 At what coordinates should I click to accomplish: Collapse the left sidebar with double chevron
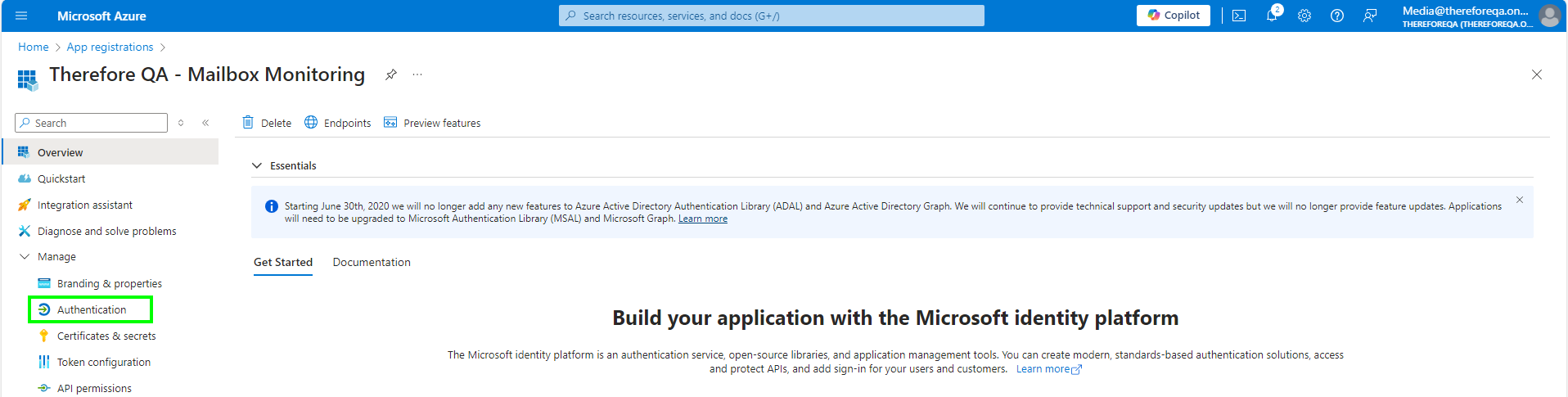point(205,123)
